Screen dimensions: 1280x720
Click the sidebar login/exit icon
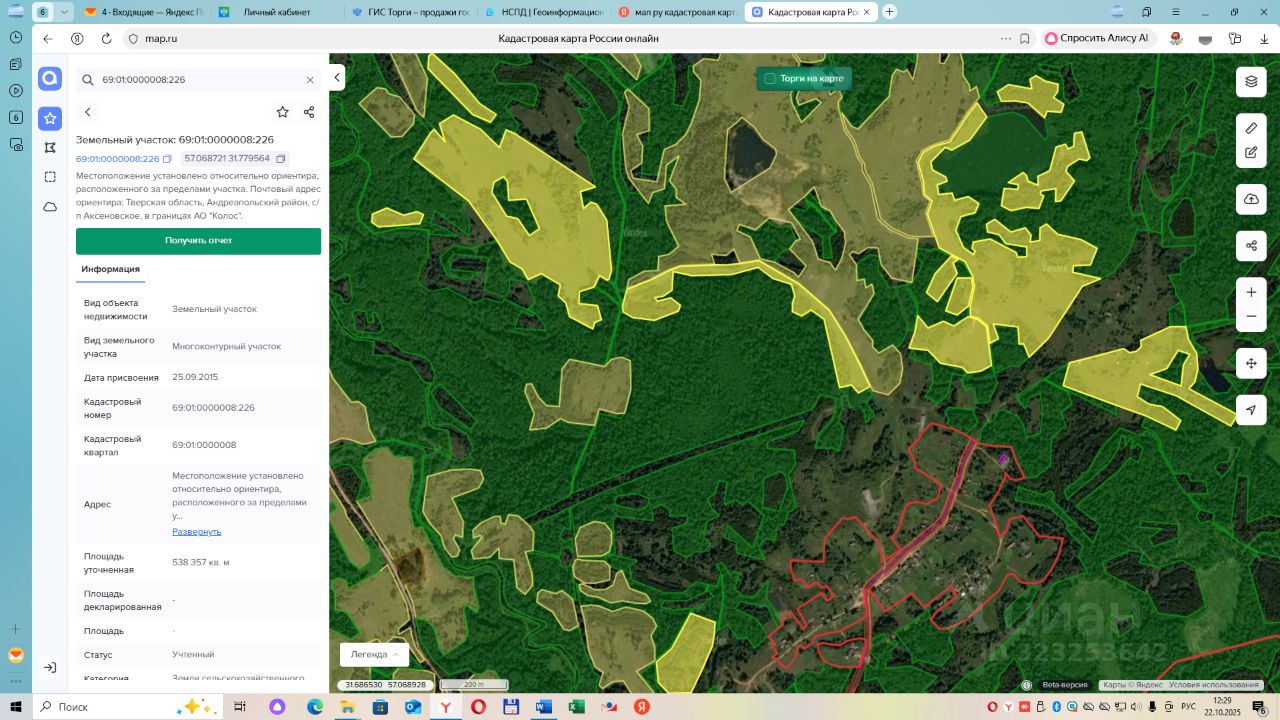coord(50,667)
